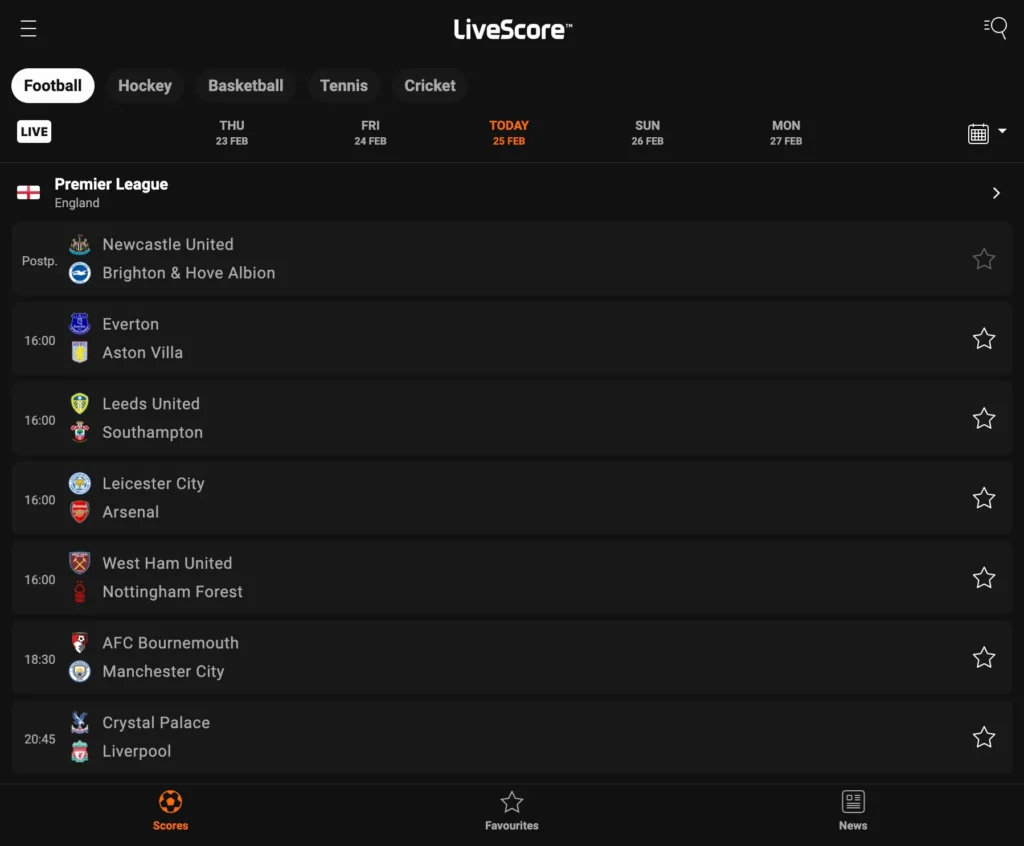
Task: Open the Brighton & Hove Albion team name
Action: [x=189, y=273]
